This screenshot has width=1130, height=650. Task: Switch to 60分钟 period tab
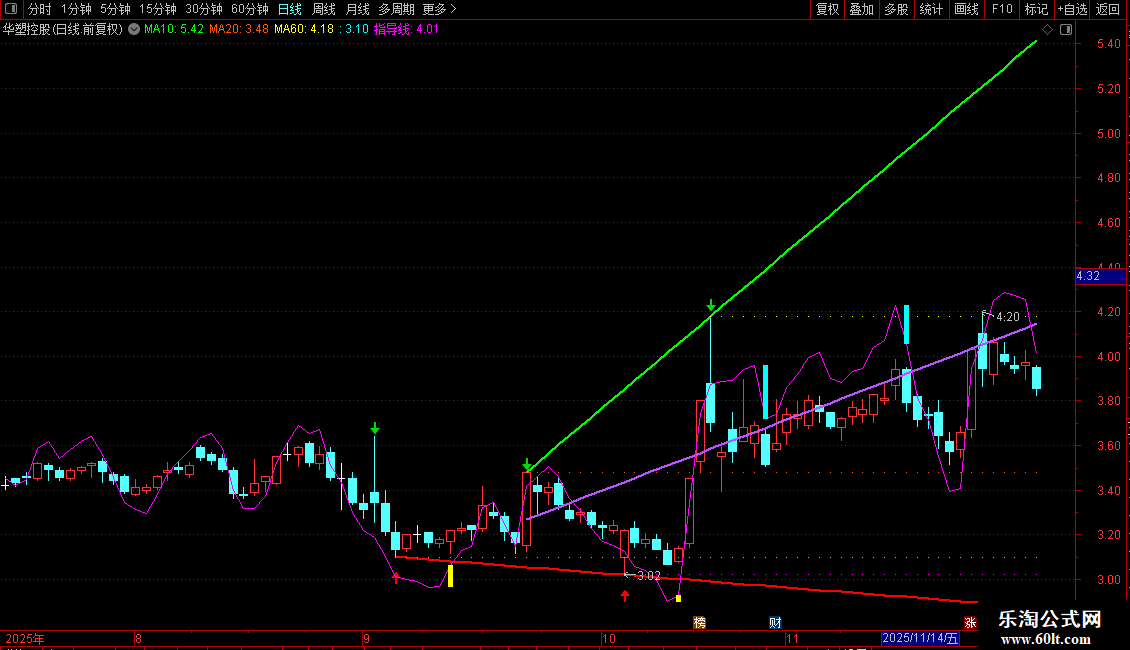pyautogui.click(x=250, y=9)
